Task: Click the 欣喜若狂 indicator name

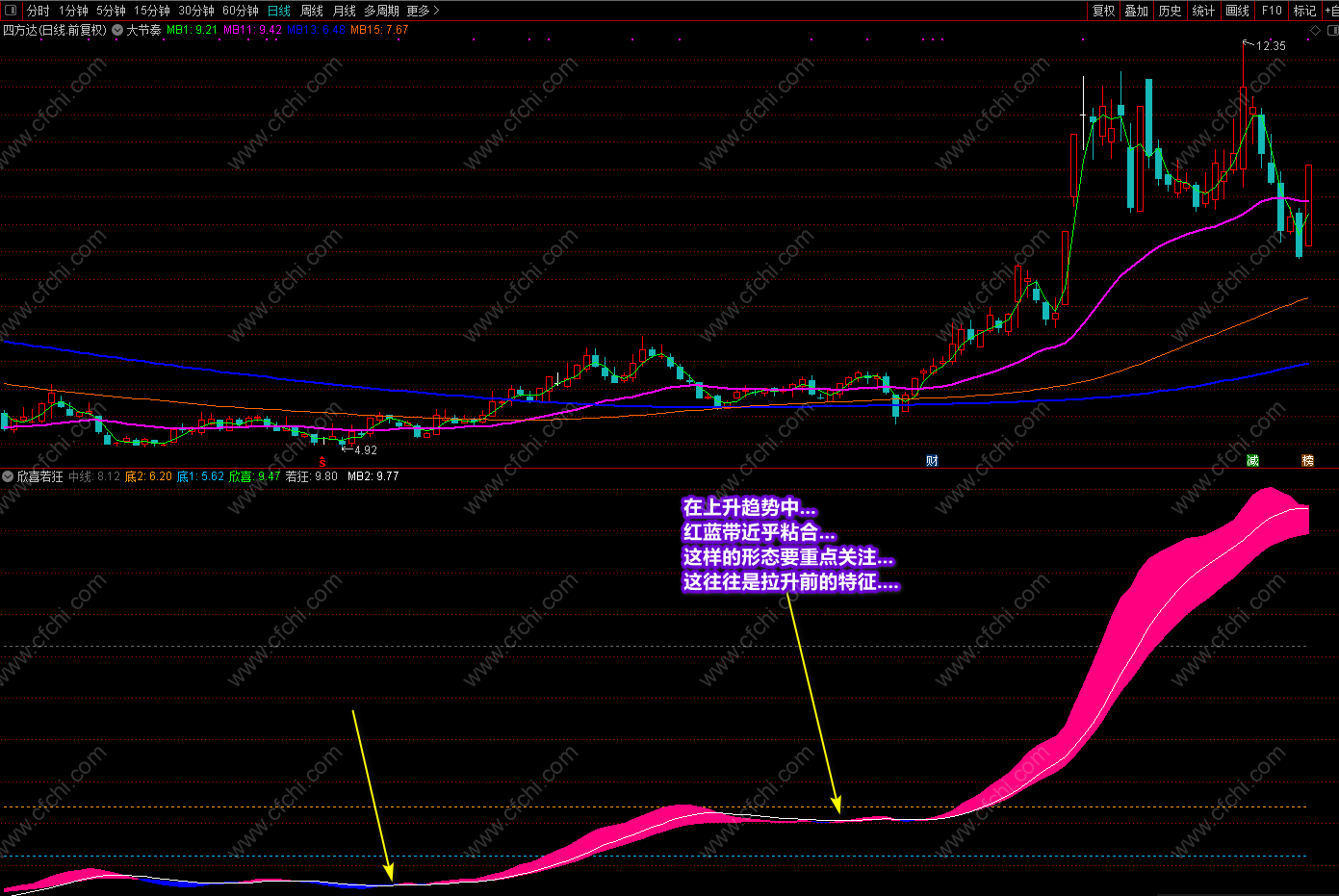Action: [39, 476]
